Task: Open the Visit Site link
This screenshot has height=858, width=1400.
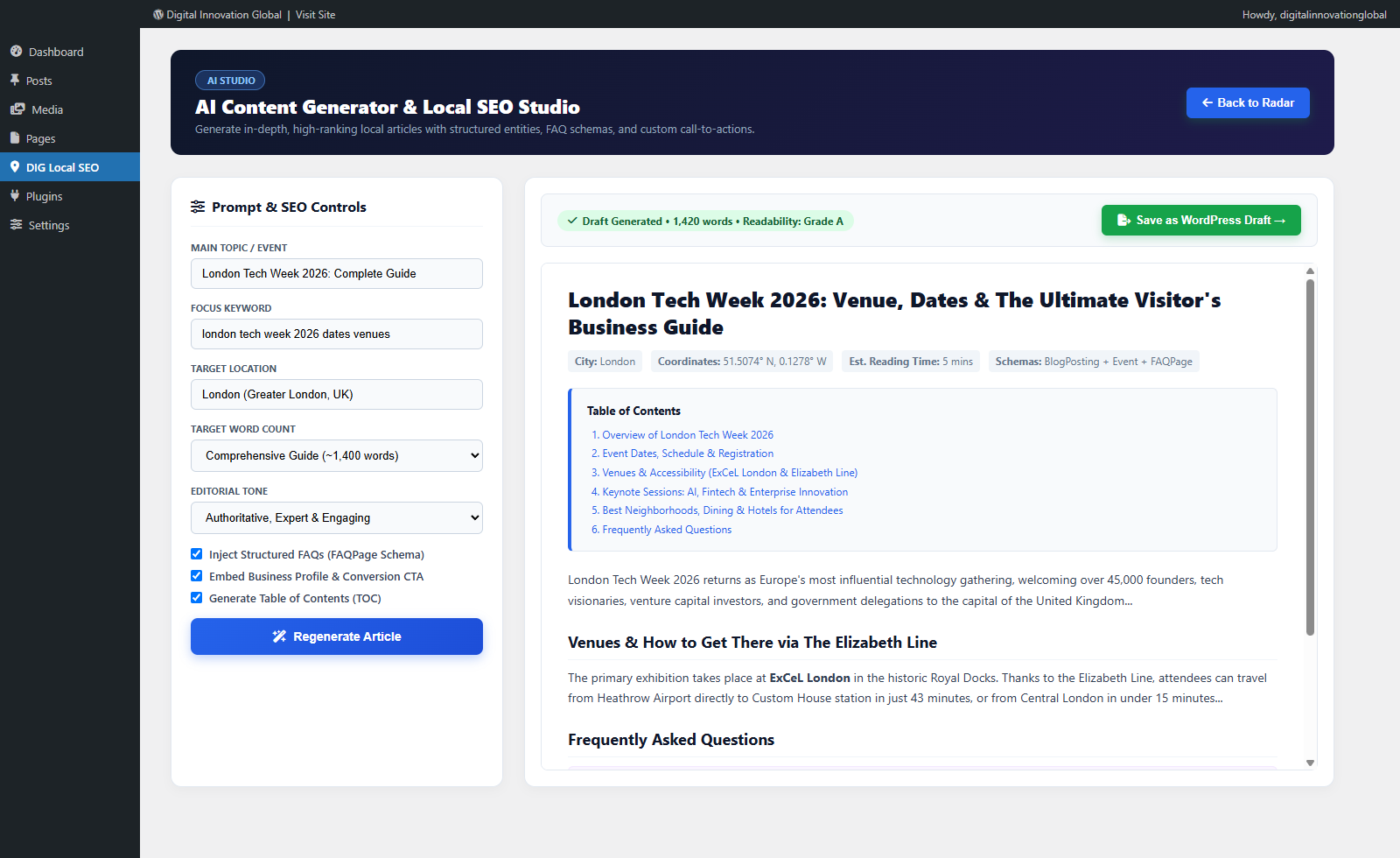Action: (315, 14)
